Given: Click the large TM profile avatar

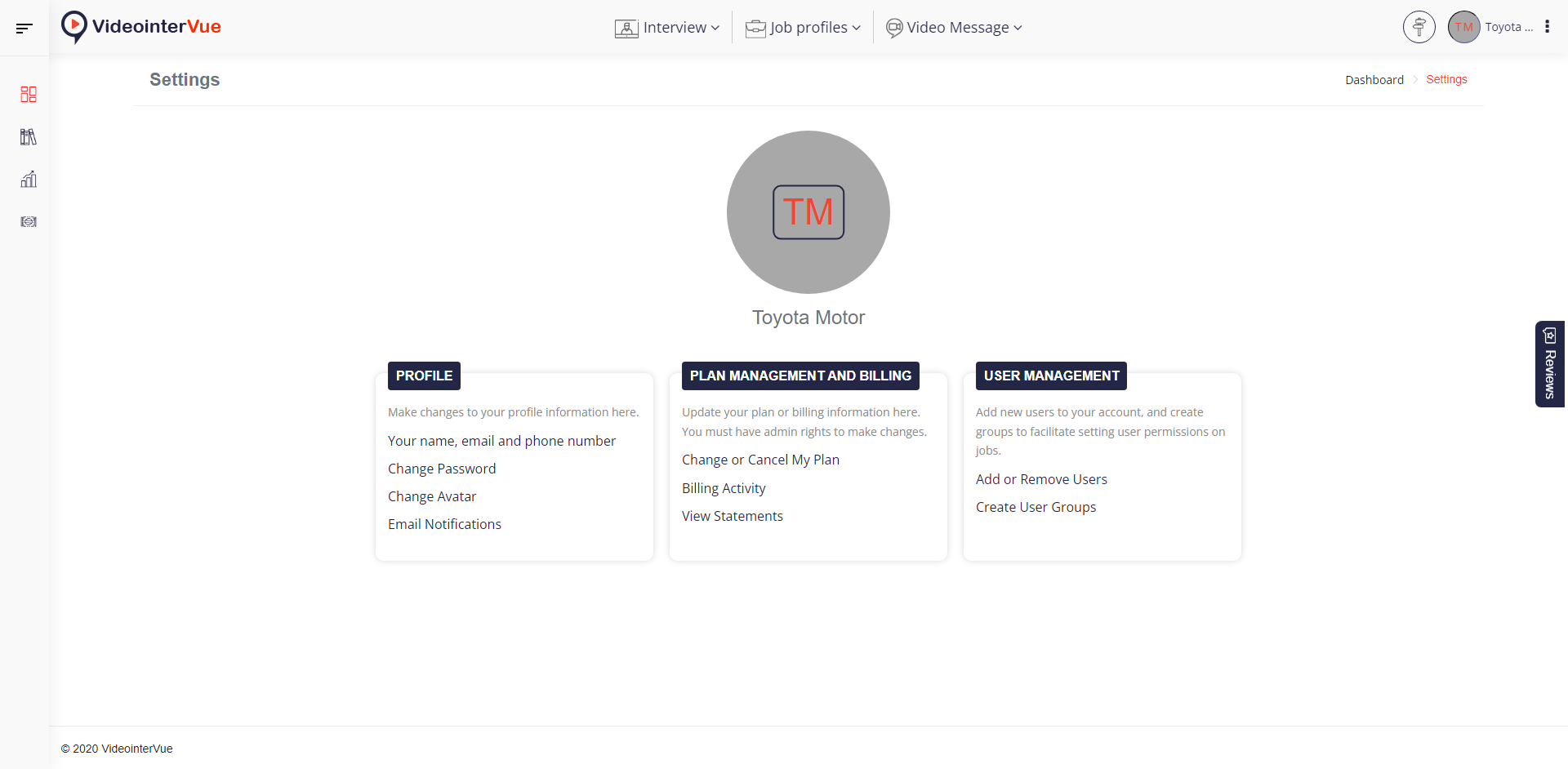Looking at the screenshot, I should click(x=808, y=212).
